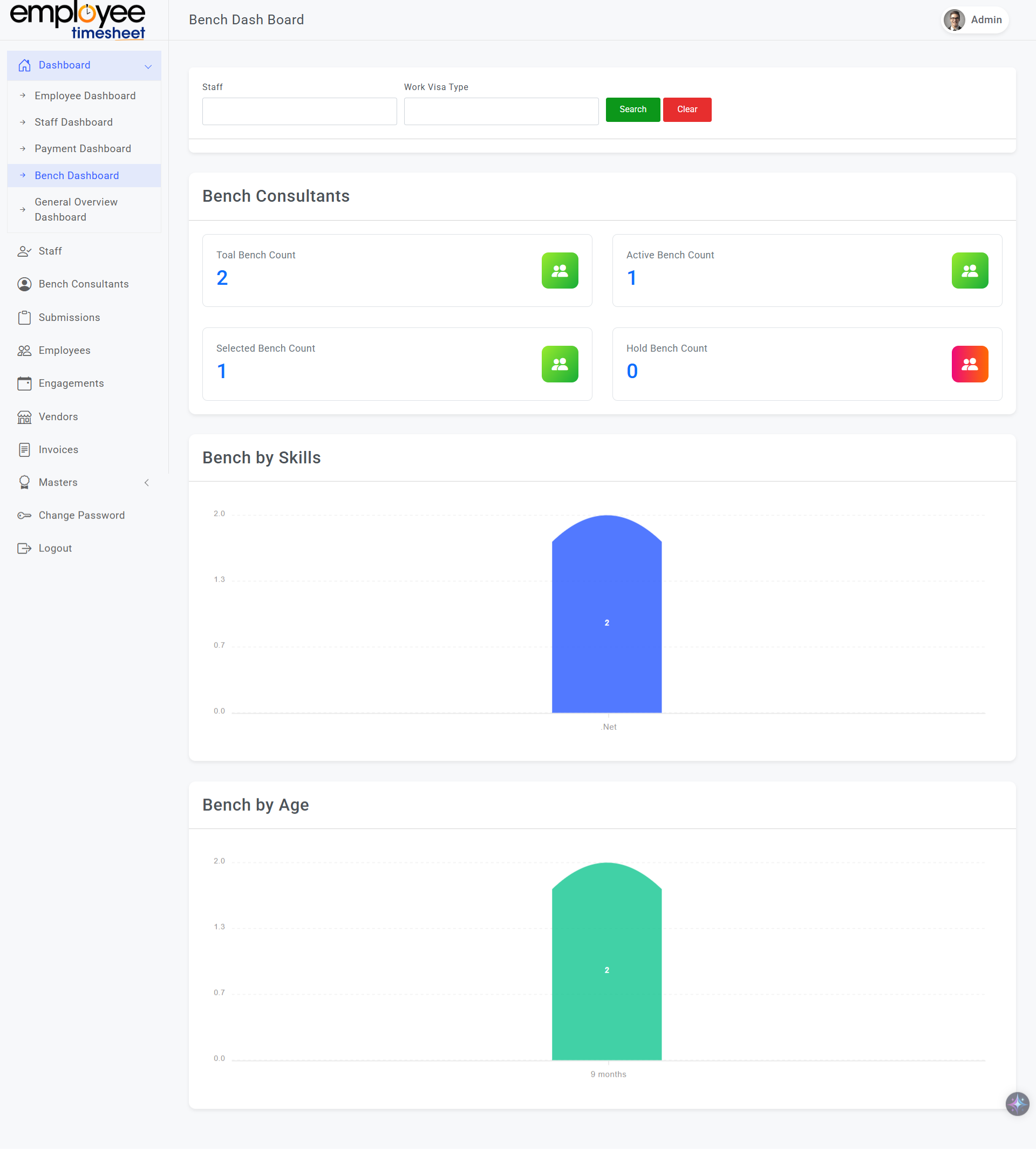Focus the Staff input field
The height and width of the screenshot is (1150, 1036).
point(299,112)
